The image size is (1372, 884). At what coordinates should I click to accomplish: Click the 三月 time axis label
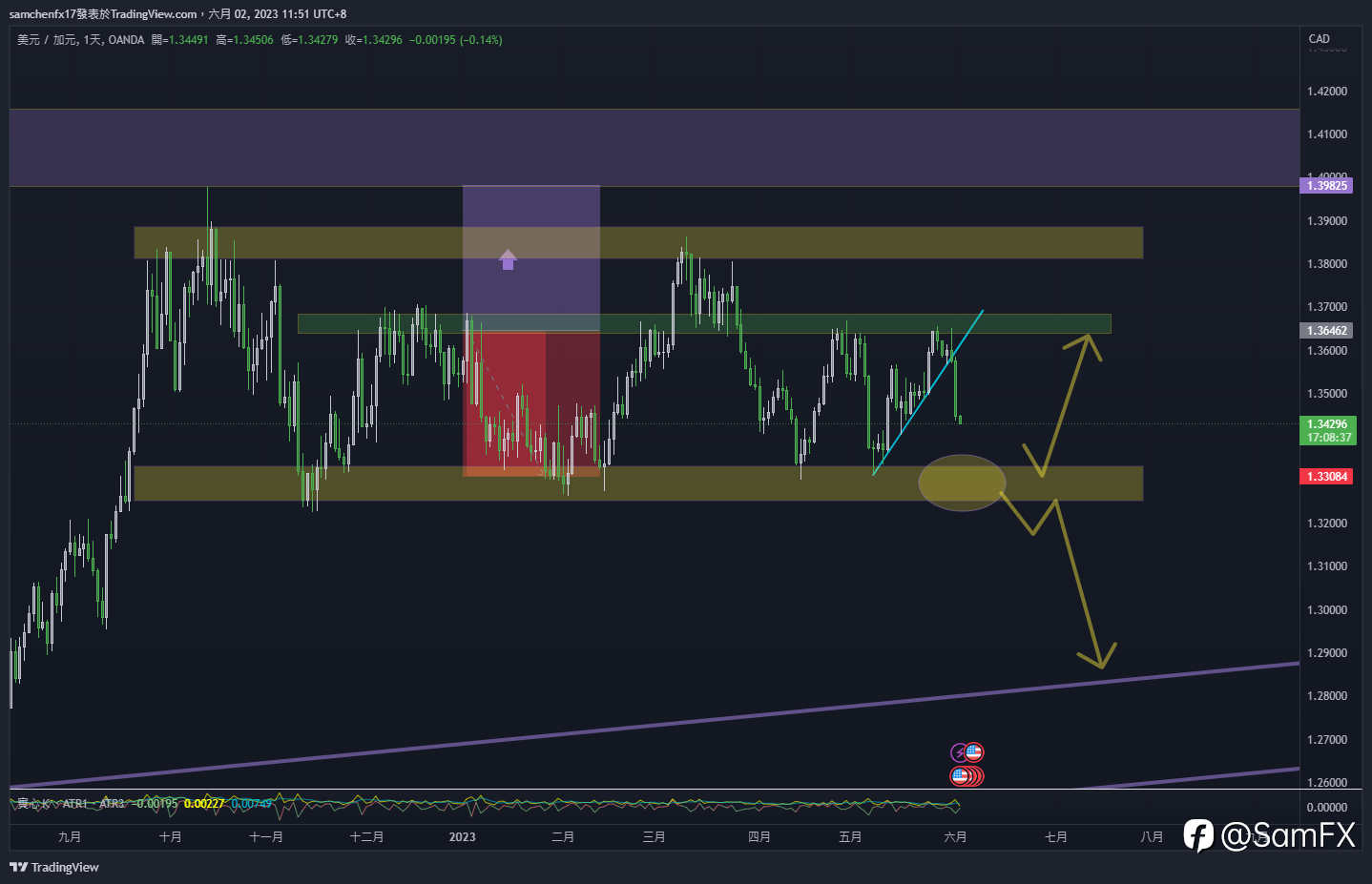point(655,837)
